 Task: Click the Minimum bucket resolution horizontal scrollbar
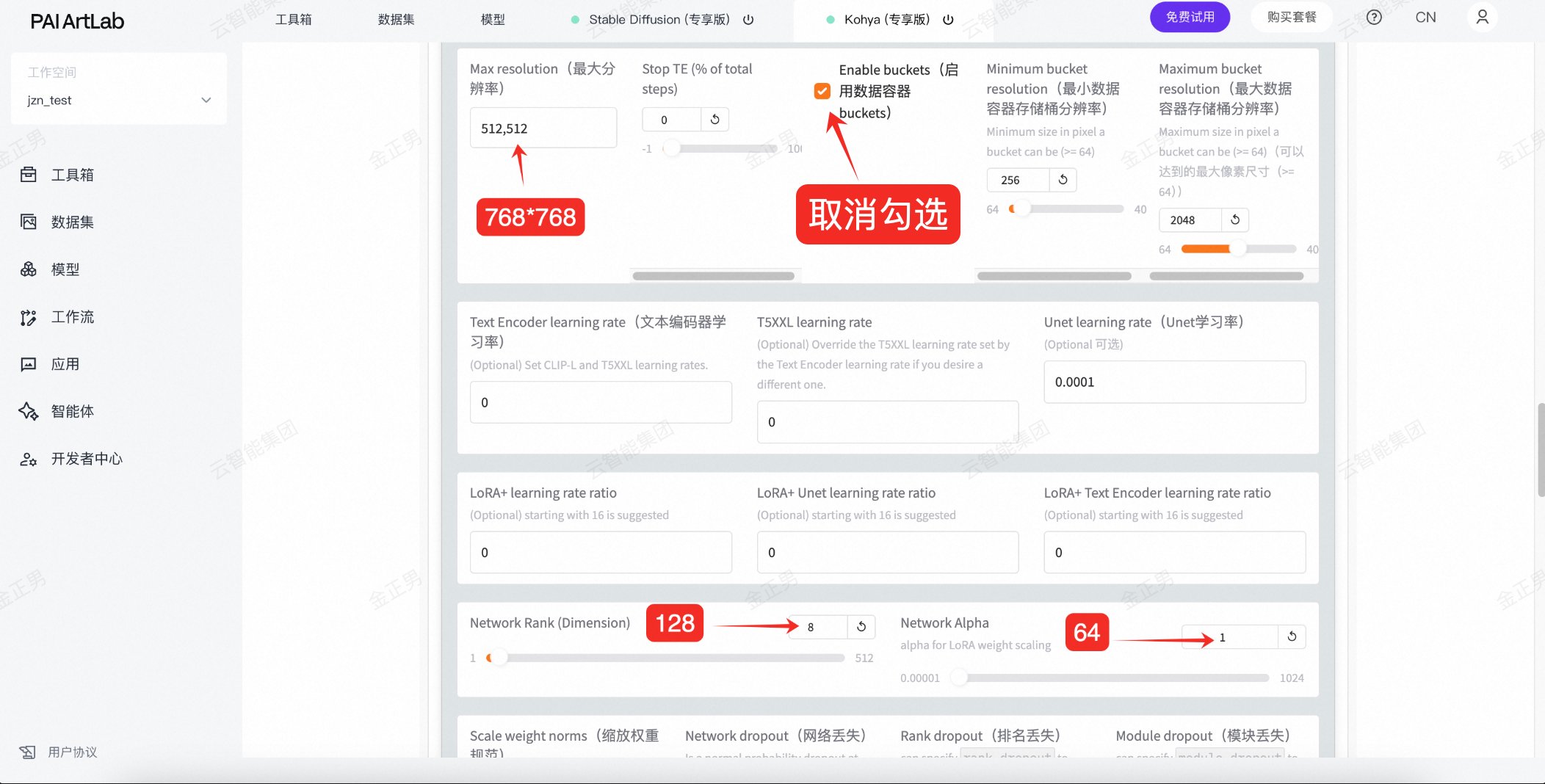click(1054, 276)
